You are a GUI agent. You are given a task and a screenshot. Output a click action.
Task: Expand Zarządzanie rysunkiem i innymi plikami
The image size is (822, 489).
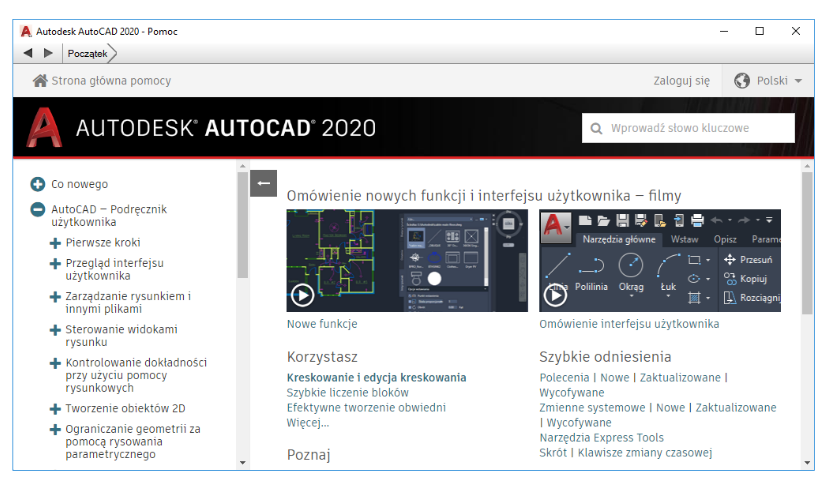click(55, 297)
